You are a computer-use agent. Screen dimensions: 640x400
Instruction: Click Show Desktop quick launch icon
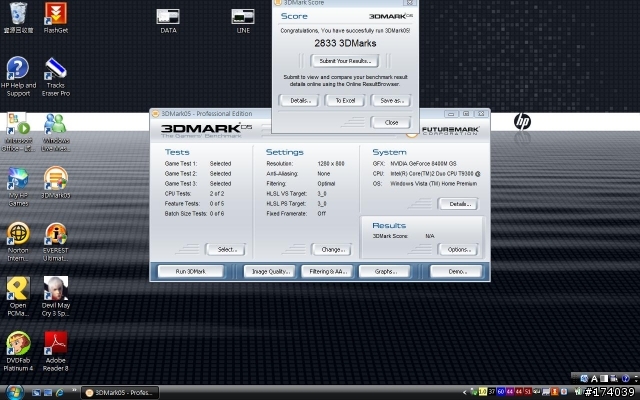click(36, 393)
